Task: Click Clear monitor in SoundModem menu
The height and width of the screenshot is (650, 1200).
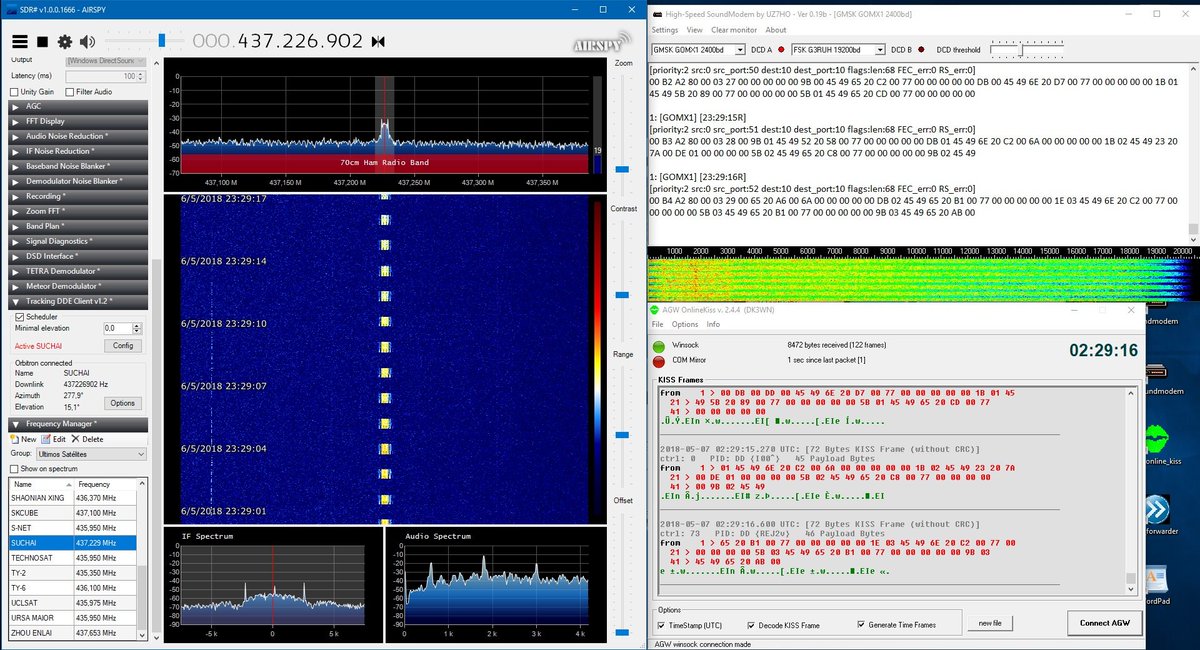Action: pos(733,30)
